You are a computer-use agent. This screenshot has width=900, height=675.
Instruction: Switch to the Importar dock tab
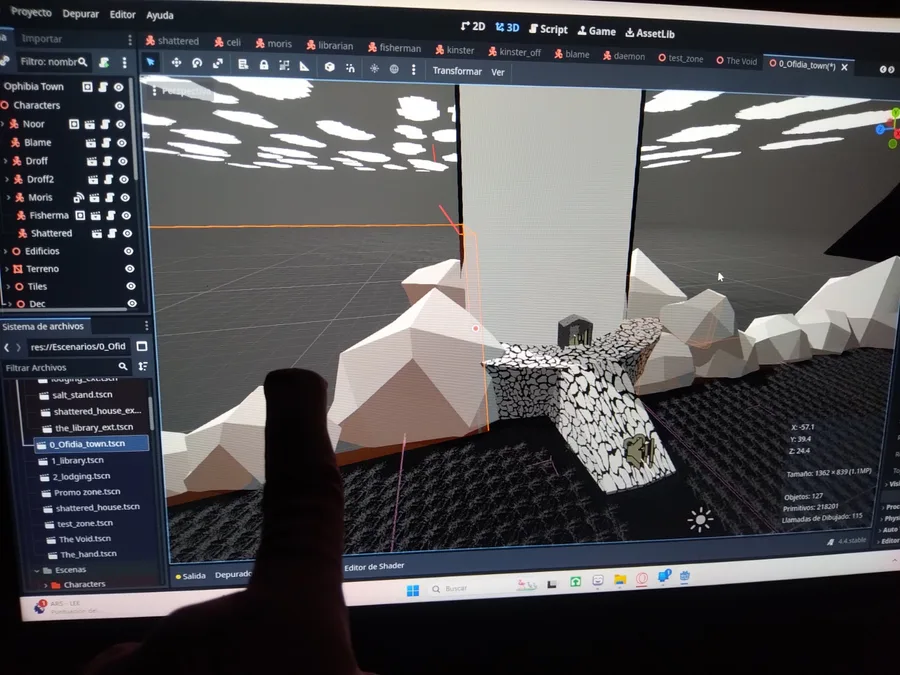point(41,38)
